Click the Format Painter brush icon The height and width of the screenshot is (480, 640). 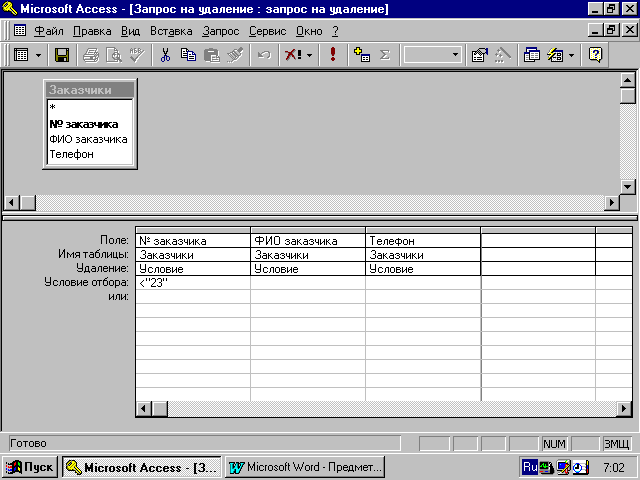pyautogui.click(x=235, y=55)
